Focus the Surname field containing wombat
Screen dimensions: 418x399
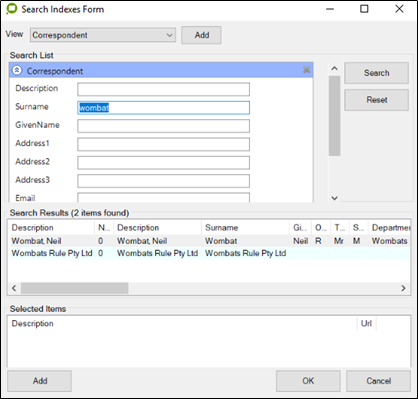[x=163, y=108]
